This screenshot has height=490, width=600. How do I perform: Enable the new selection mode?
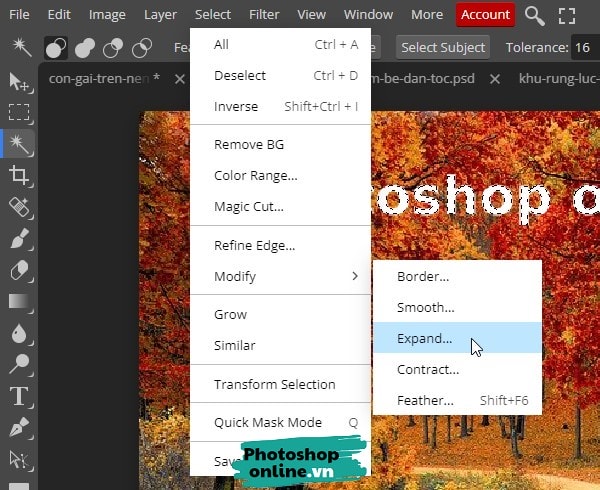click(x=56, y=47)
